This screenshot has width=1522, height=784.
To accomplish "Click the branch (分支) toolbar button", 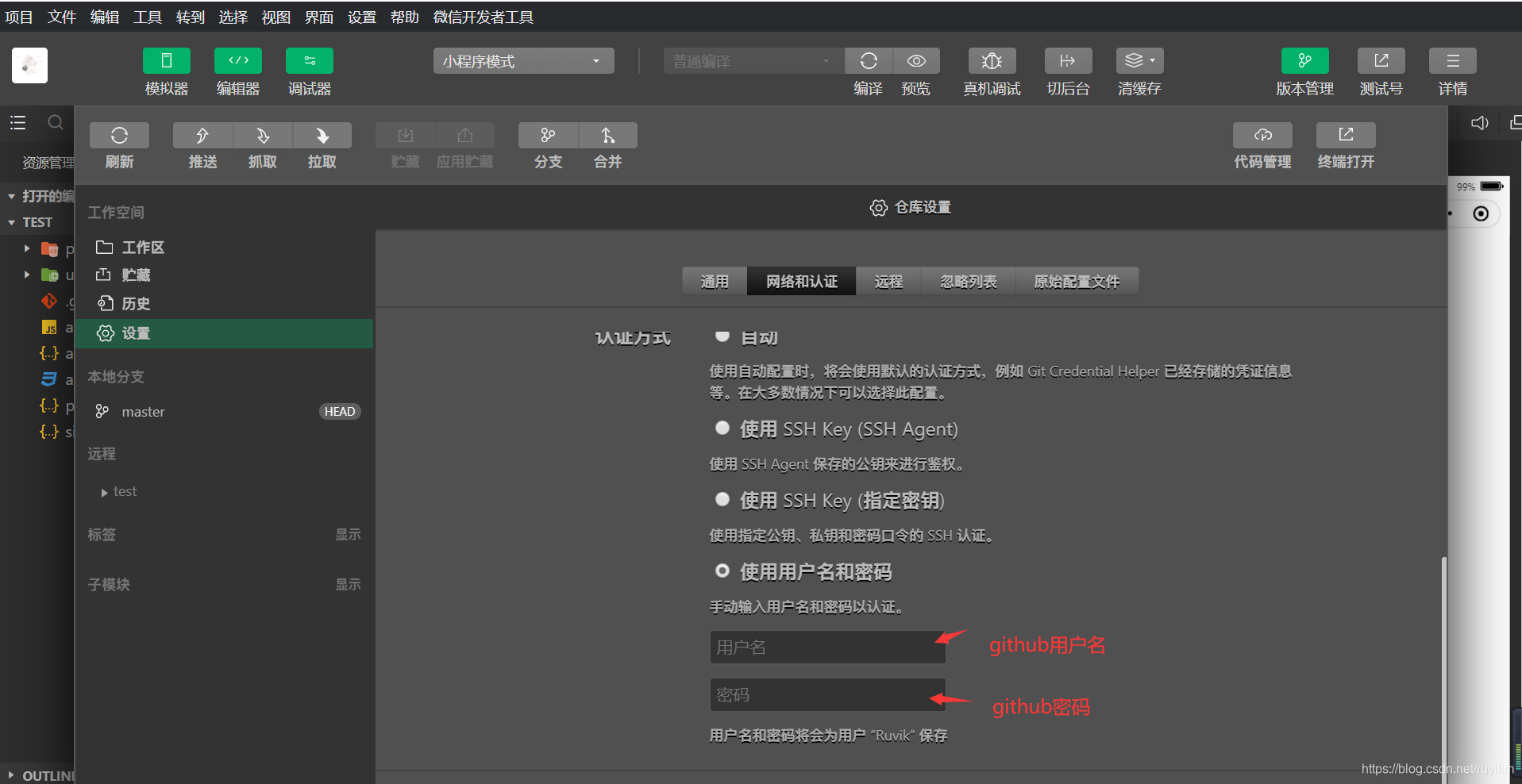I will [548, 135].
